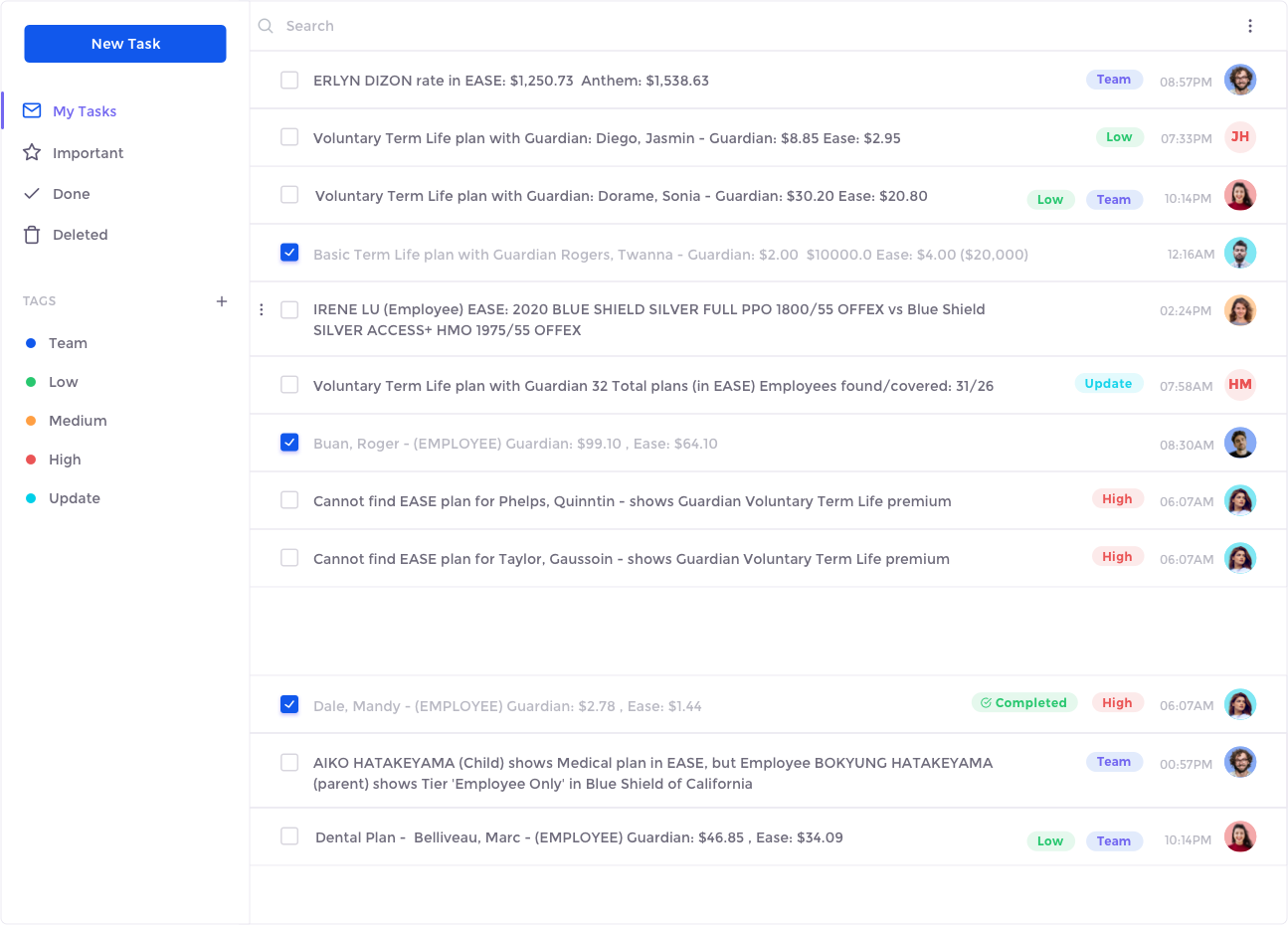This screenshot has height=925, width=1288.
Task: Filter by the Team tag in the sidebar
Action: [68, 343]
